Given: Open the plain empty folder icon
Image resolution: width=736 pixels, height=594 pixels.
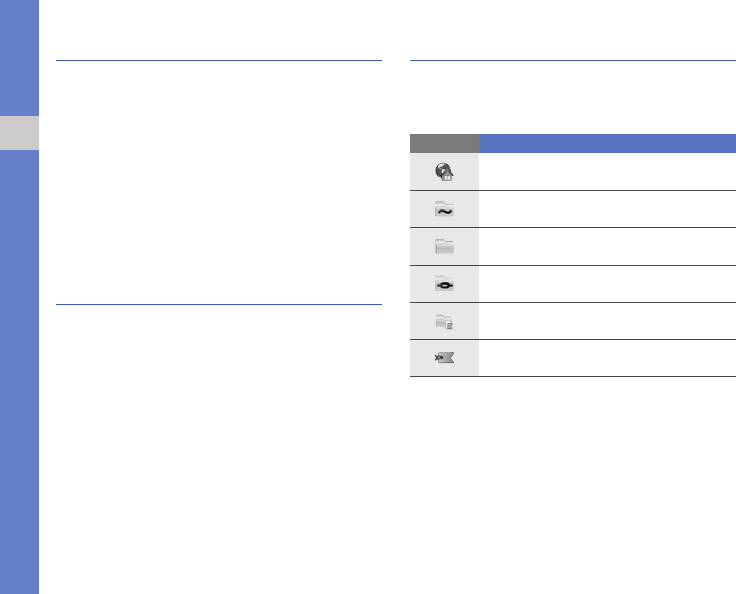Looking at the screenshot, I should click(444, 246).
